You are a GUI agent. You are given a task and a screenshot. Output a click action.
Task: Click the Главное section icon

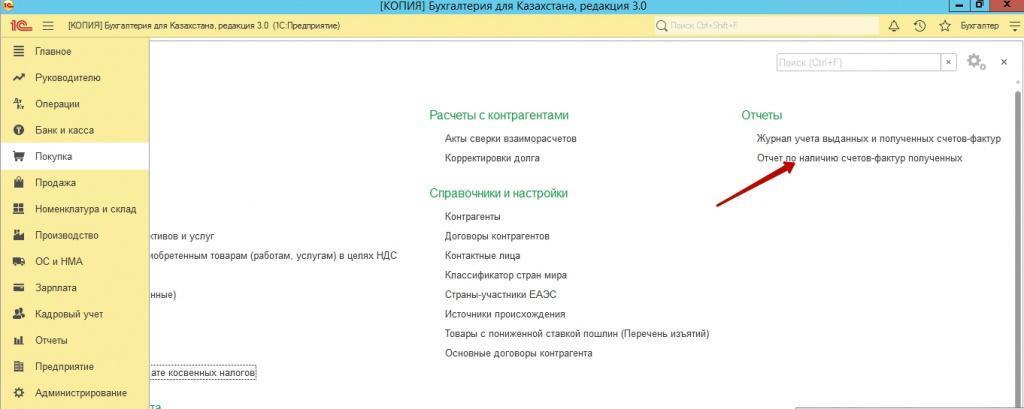pyautogui.click(x=19, y=52)
